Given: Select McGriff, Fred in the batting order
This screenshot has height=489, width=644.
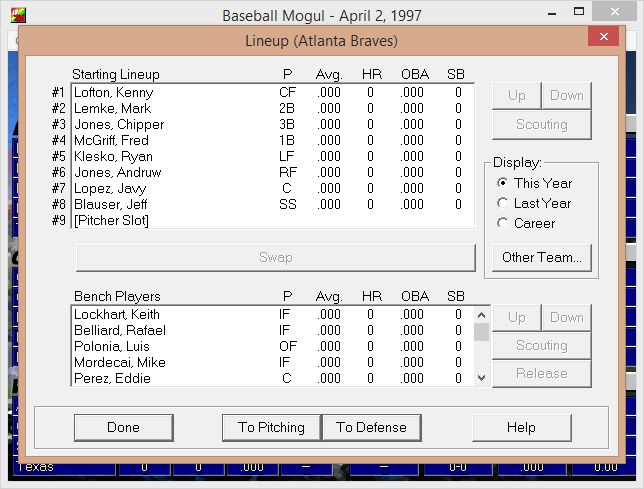Looking at the screenshot, I should (x=273, y=140).
